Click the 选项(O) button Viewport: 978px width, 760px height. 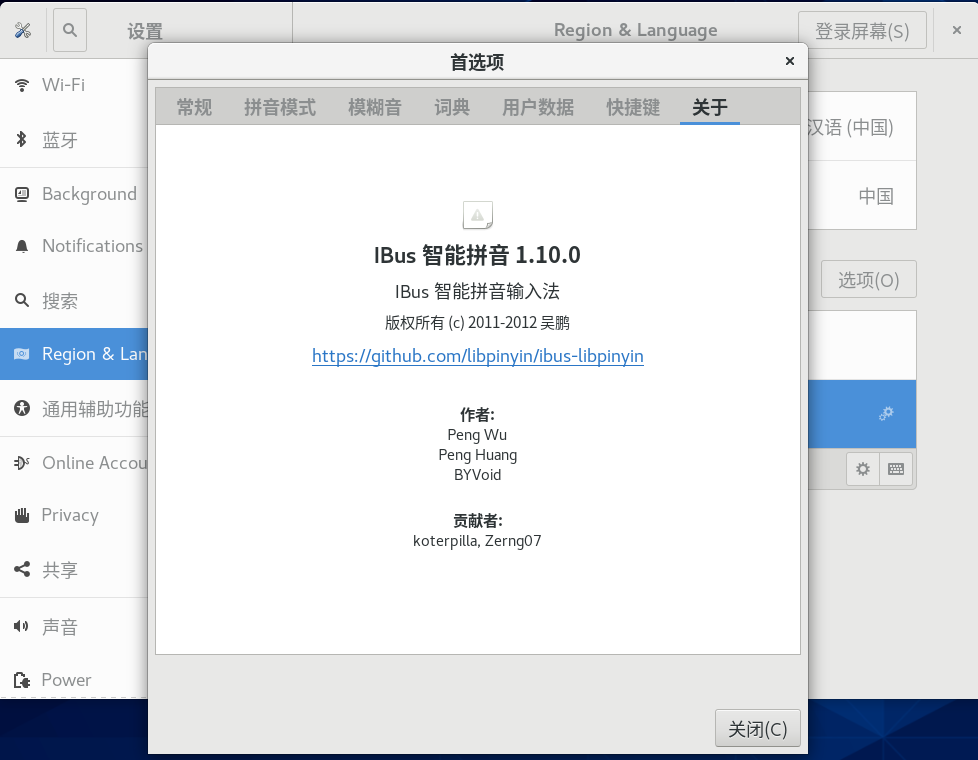[868, 280]
